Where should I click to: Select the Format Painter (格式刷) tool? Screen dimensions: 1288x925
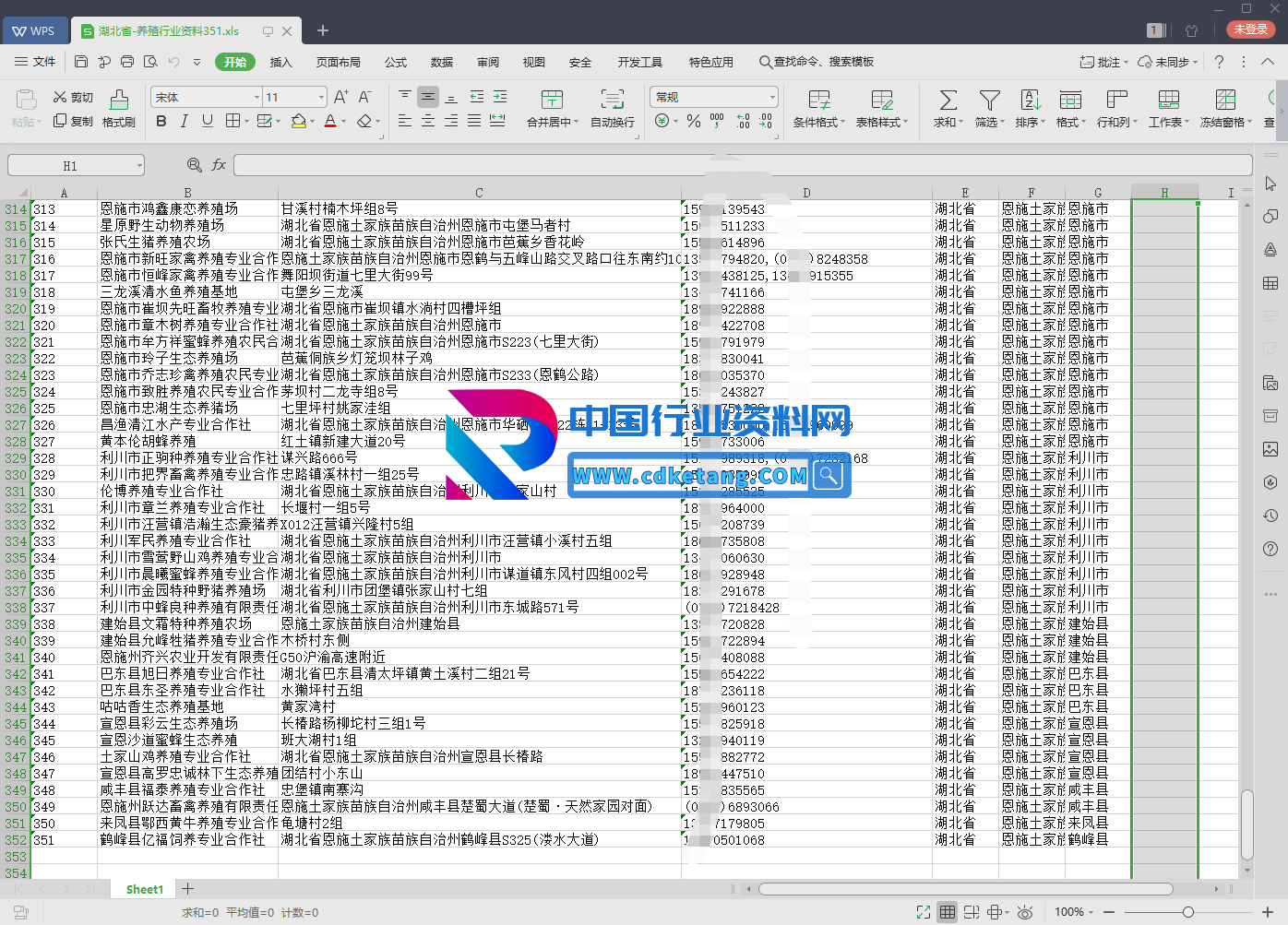(x=119, y=108)
